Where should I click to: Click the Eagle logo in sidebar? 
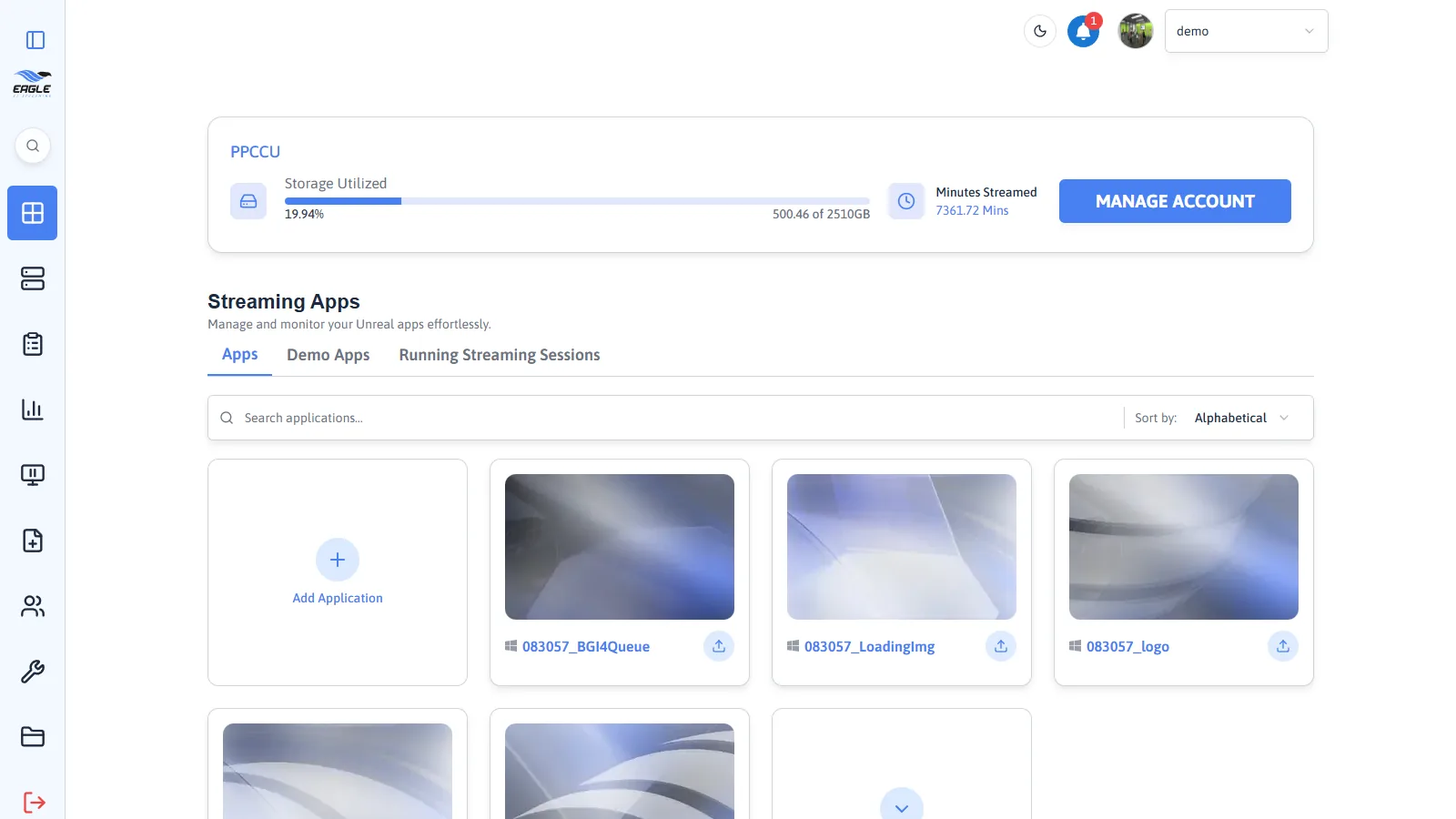[x=32, y=83]
